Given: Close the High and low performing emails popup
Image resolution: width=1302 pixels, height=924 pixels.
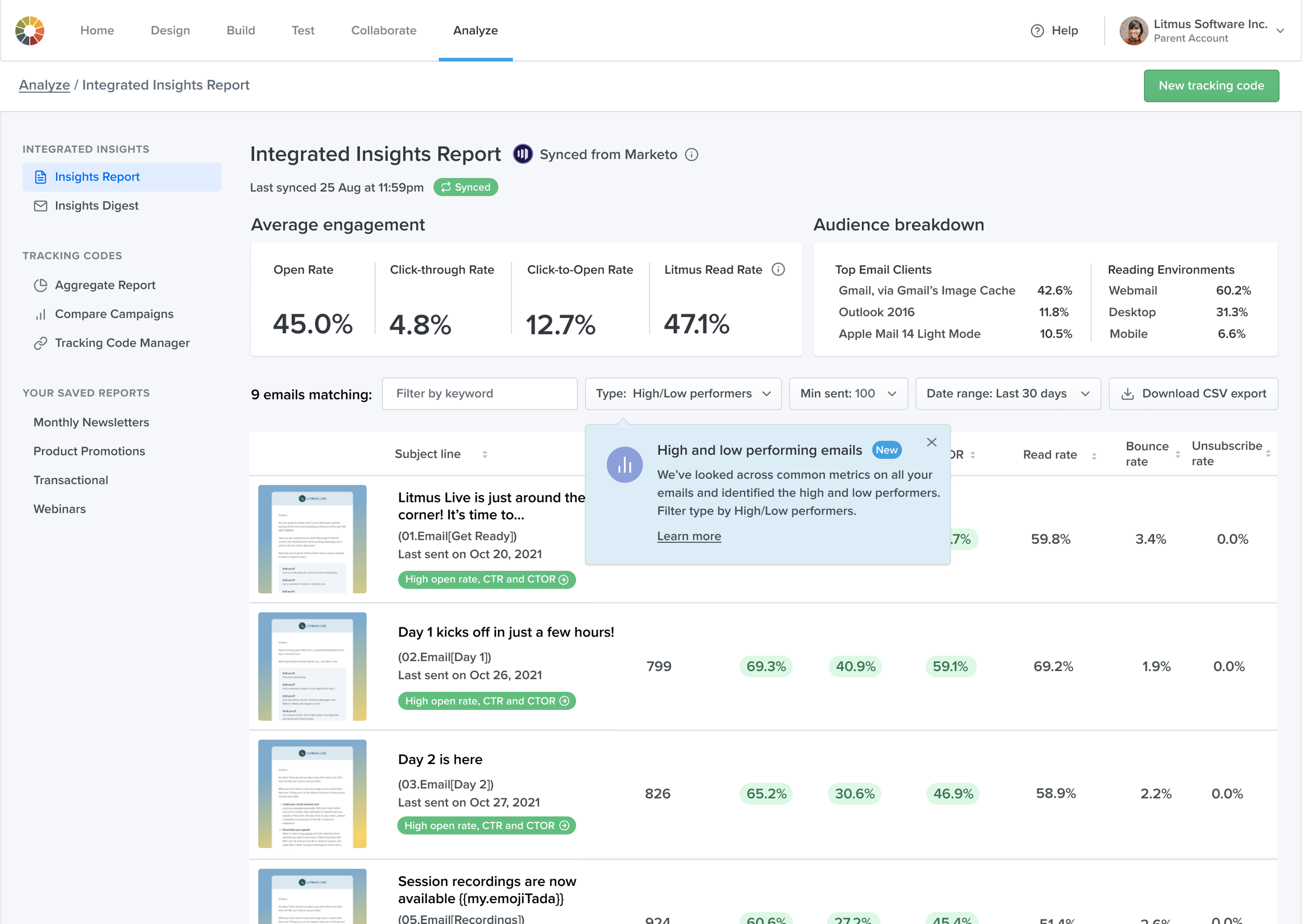Looking at the screenshot, I should click(x=931, y=442).
